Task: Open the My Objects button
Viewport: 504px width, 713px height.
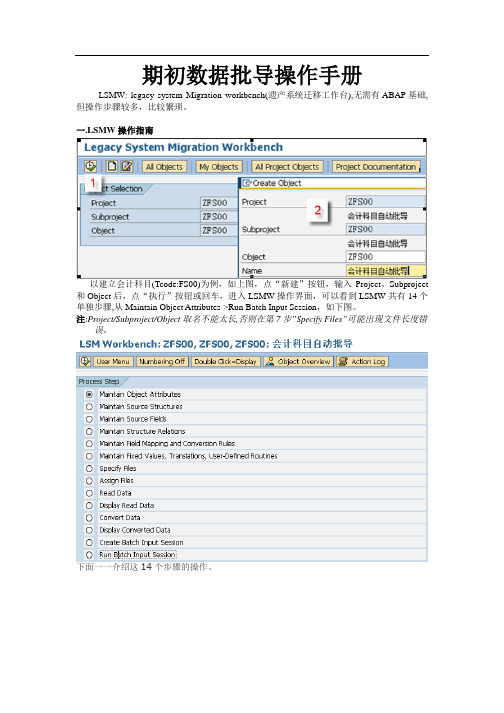Action: coord(219,167)
